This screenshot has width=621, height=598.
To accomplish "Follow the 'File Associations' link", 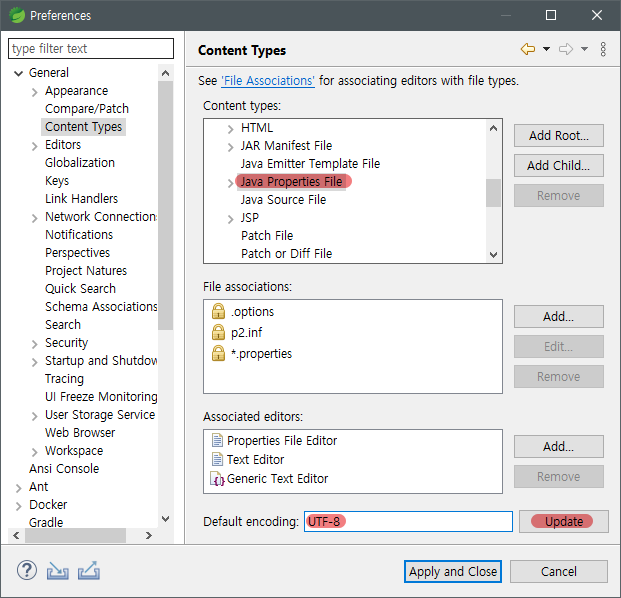I will (268, 81).
